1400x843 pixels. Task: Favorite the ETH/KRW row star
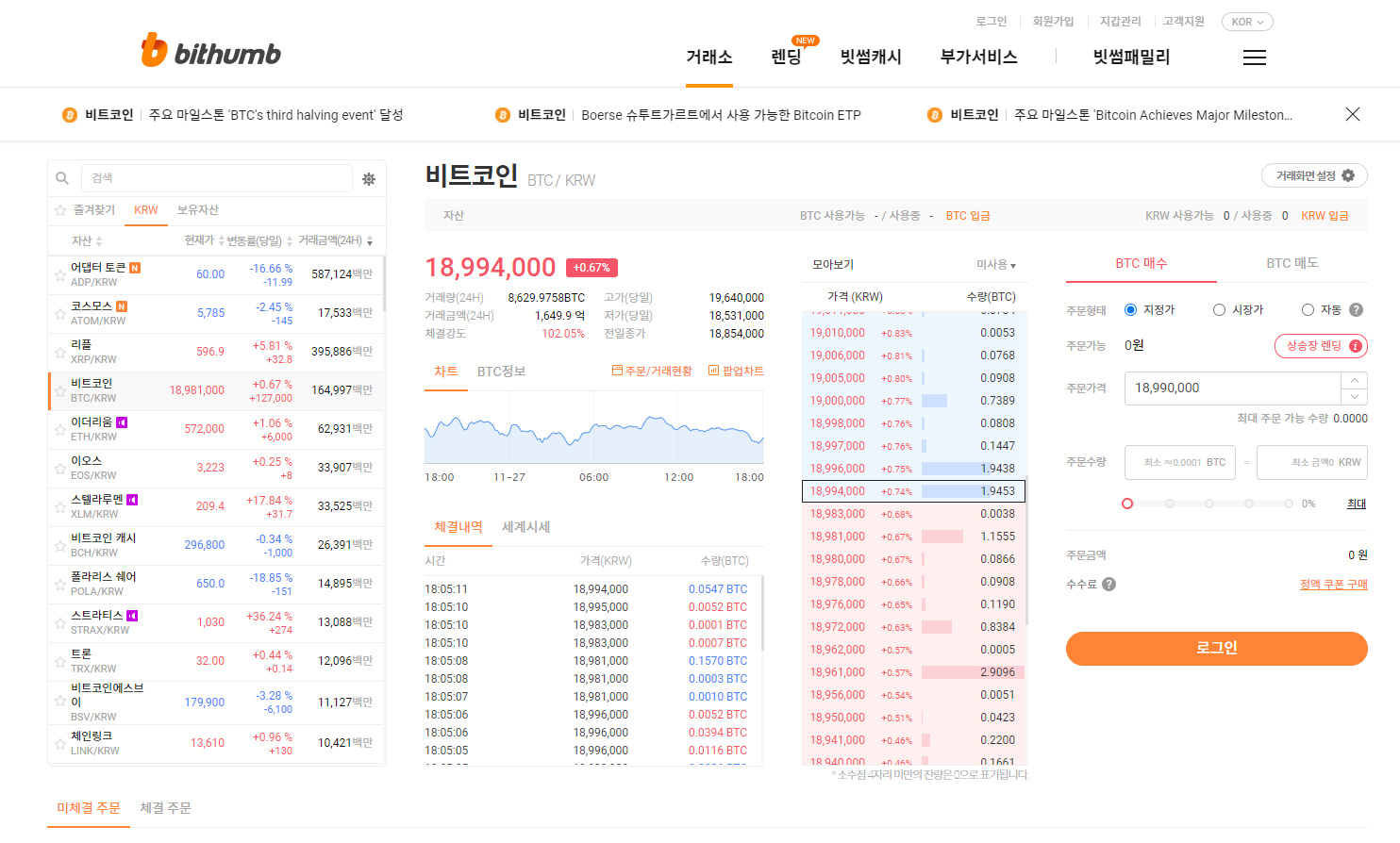(x=60, y=430)
